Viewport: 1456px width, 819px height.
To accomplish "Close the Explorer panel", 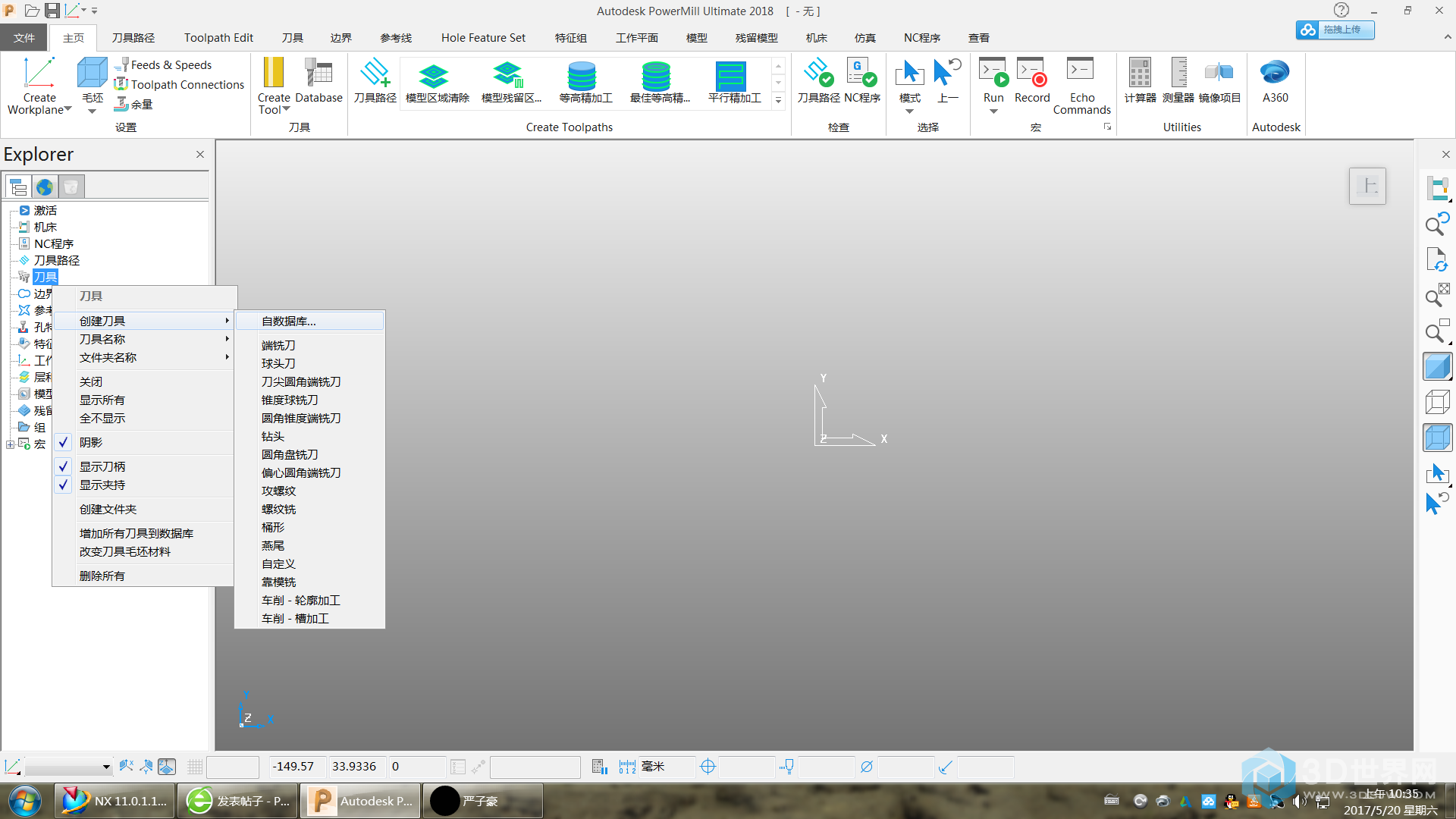I will (200, 155).
